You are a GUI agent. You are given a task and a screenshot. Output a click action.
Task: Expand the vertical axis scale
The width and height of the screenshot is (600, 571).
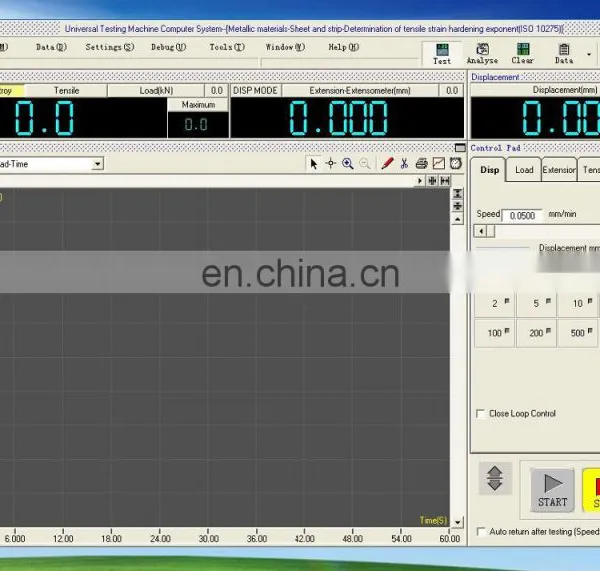click(x=458, y=193)
